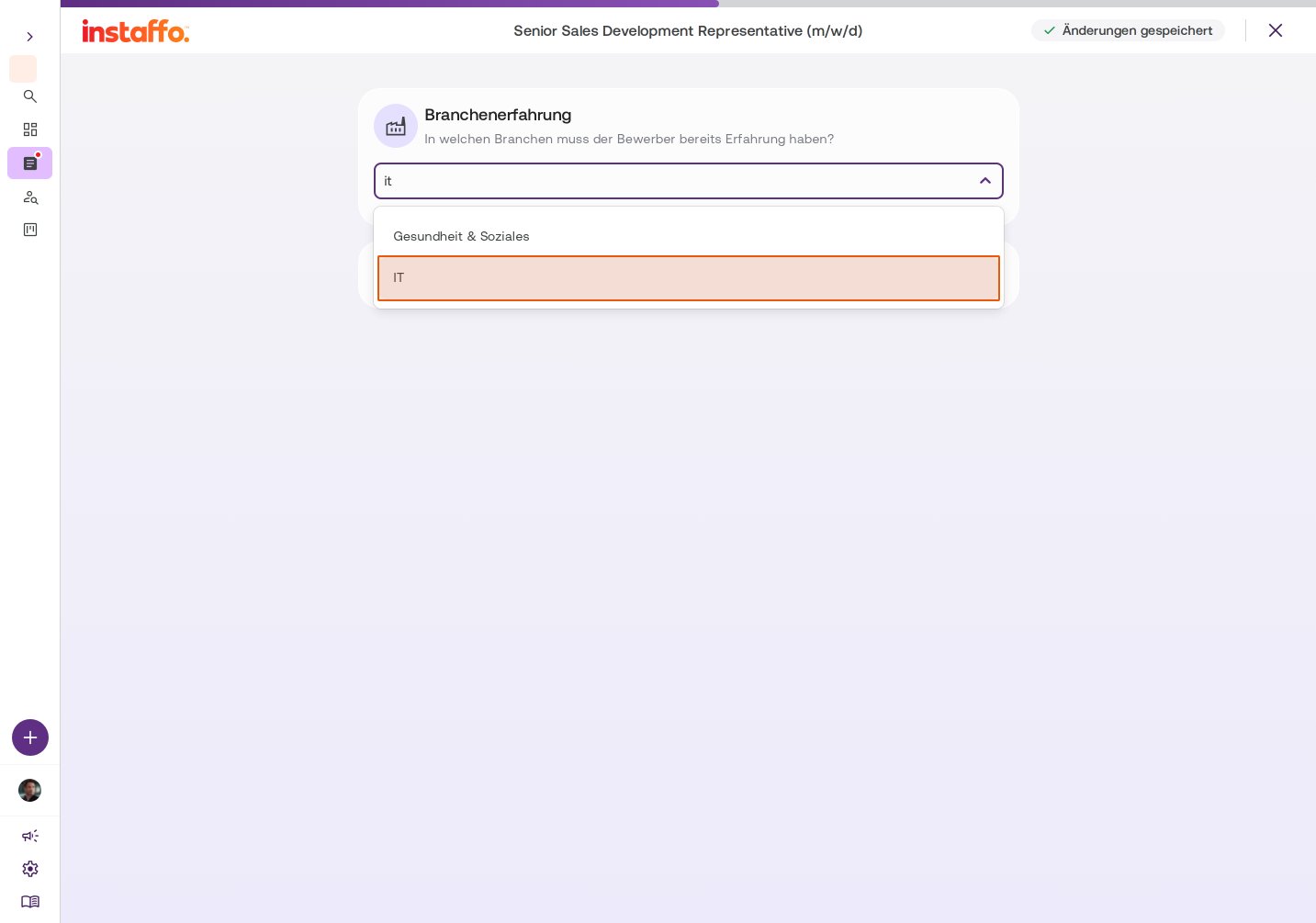Open the dashboard grid icon in sidebar
Image resolution: width=1316 pixels, height=923 pixels.
click(30, 129)
